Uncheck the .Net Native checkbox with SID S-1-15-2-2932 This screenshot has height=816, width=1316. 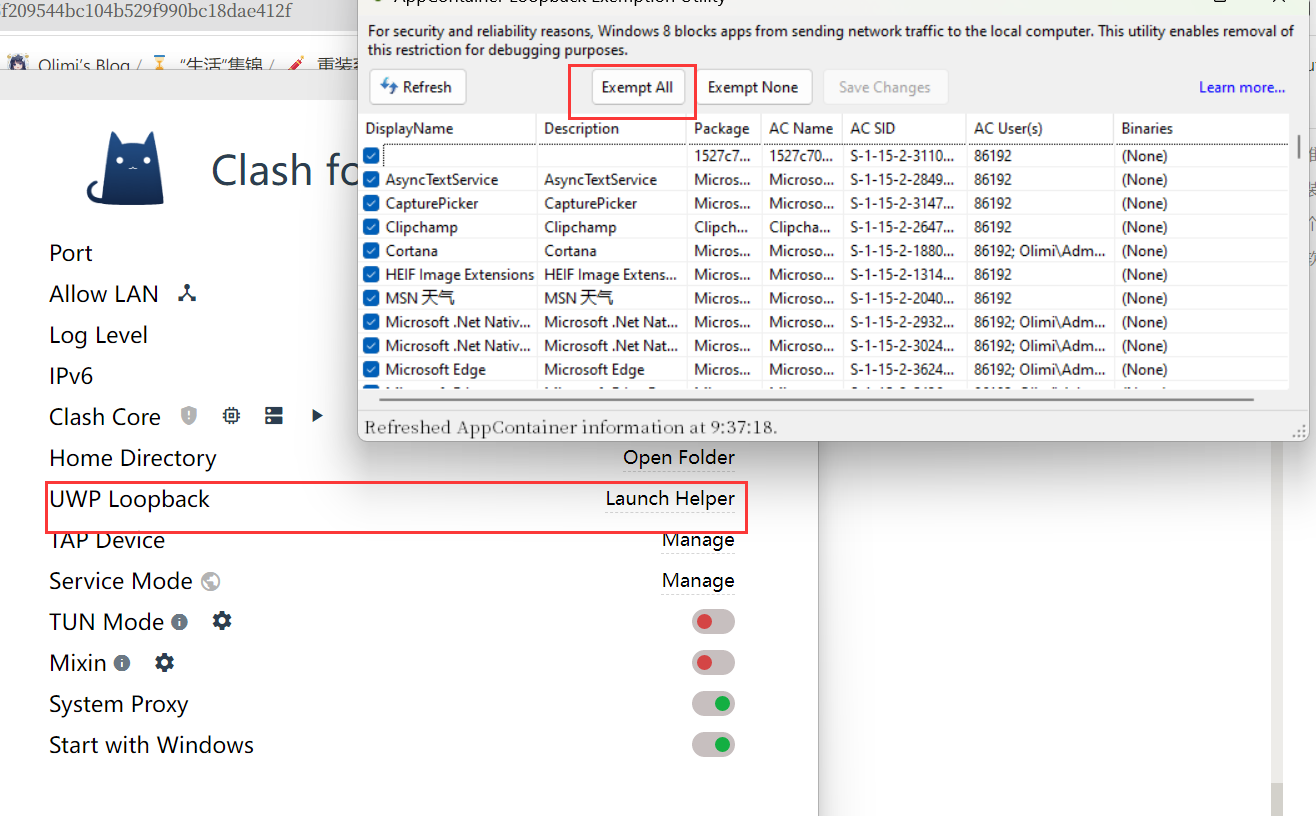[371, 322]
